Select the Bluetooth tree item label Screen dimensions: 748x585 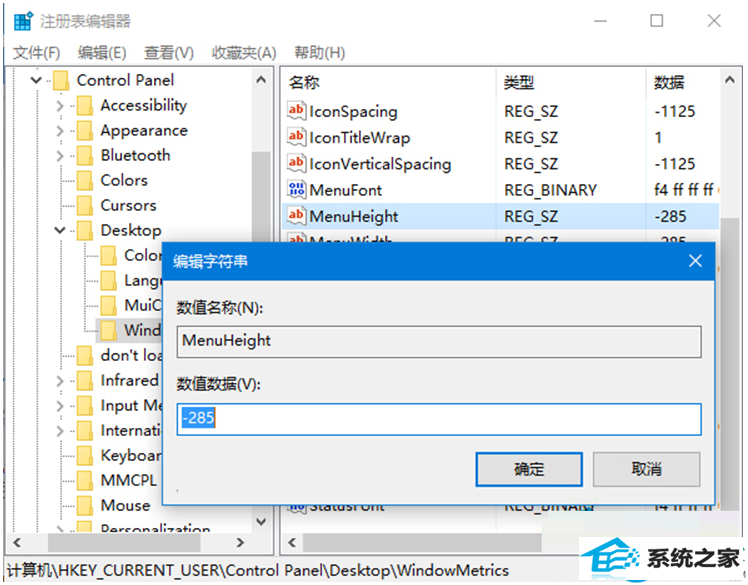(135, 155)
